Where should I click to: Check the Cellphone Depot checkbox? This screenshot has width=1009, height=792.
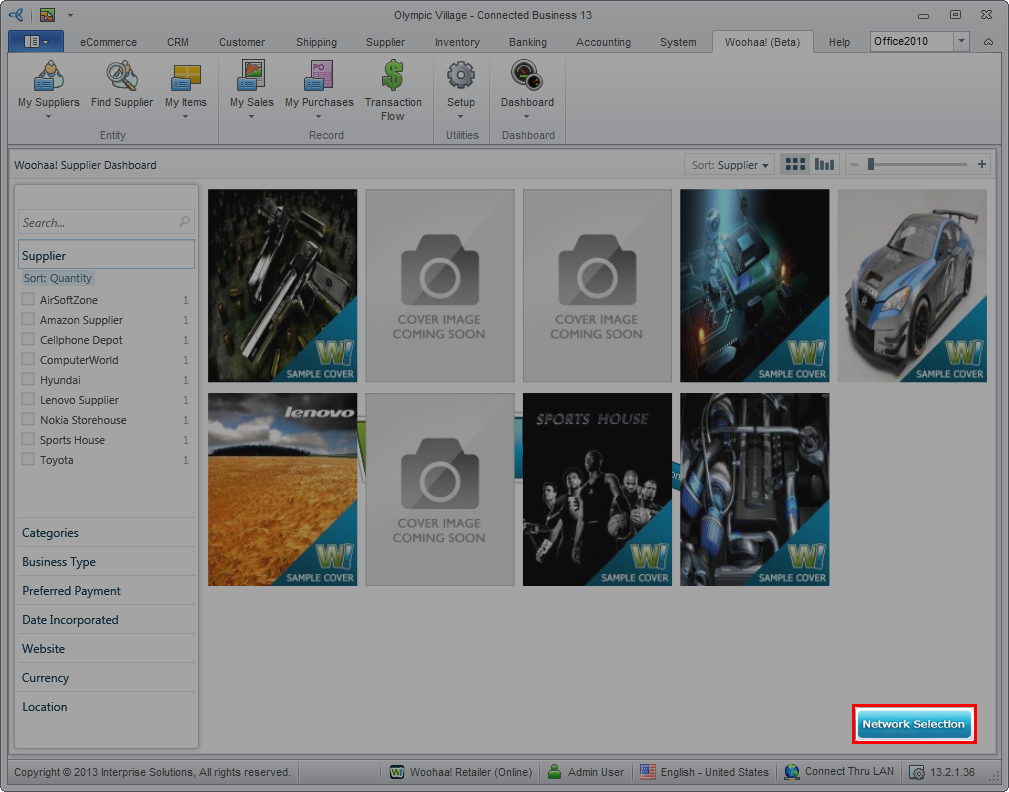click(28, 339)
